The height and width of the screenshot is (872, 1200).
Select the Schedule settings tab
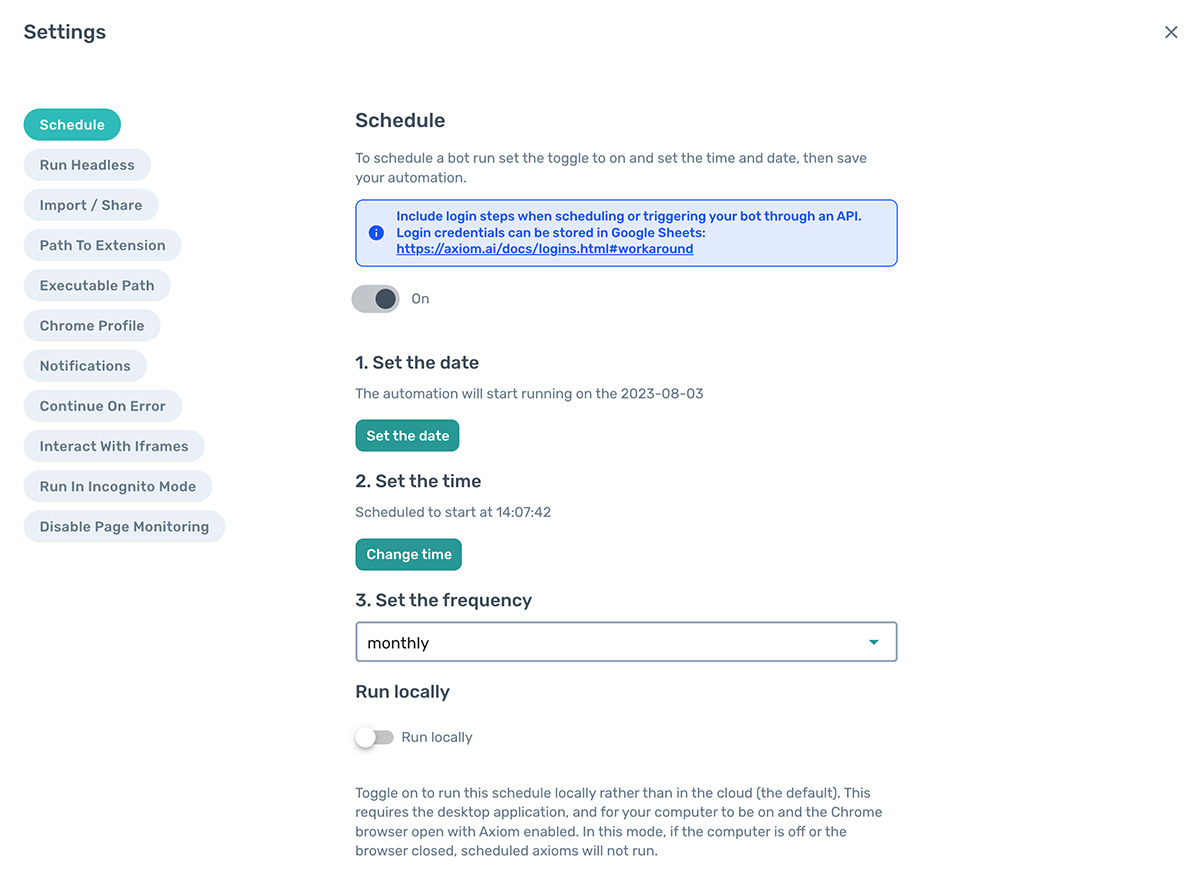(x=72, y=125)
